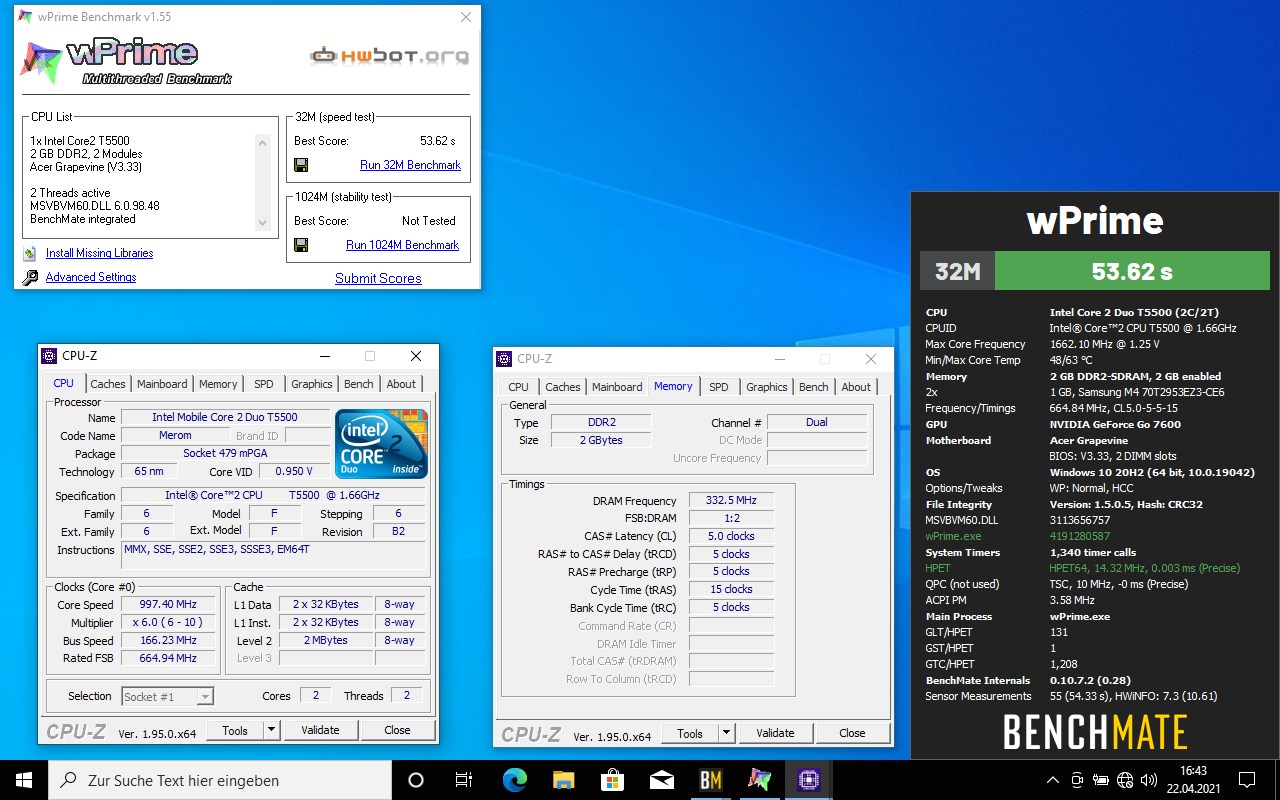Switch to BenchMate taskbar icon

tap(710, 780)
